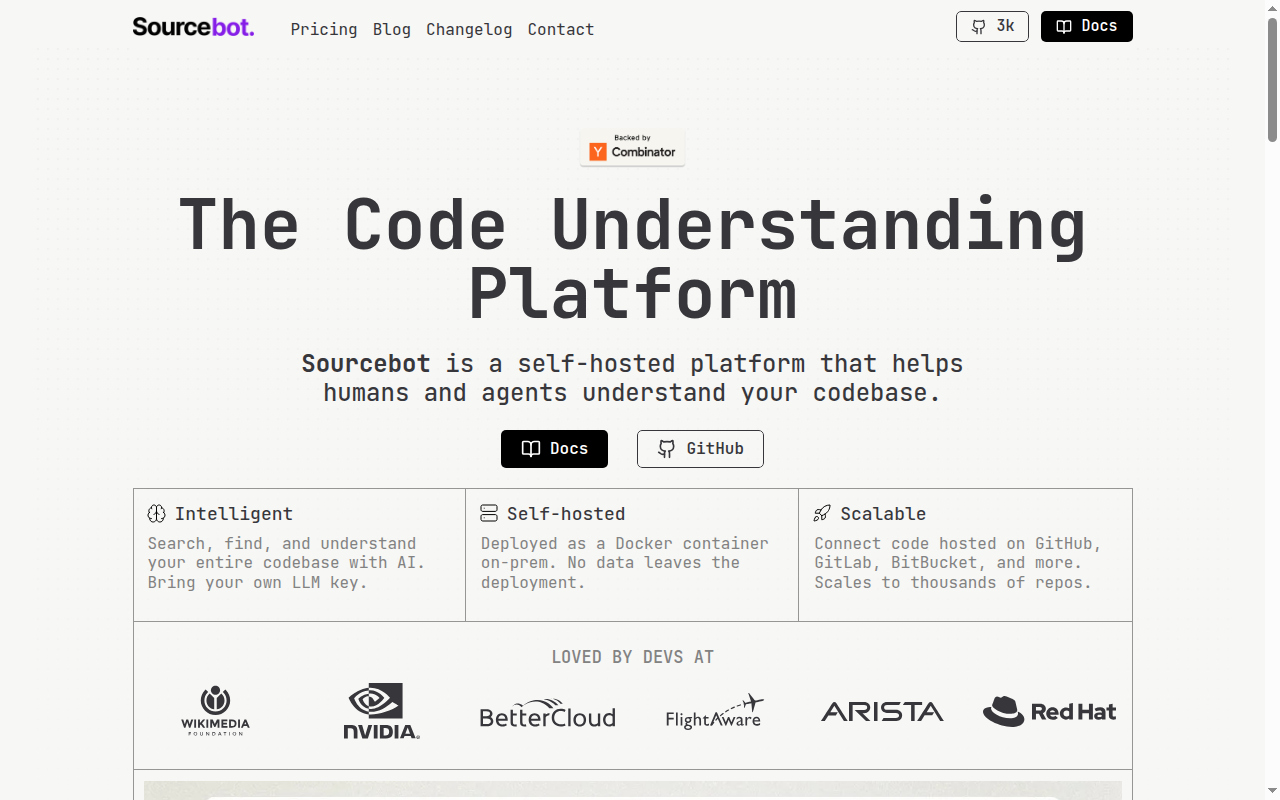Select the Scalable feature heading

[x=883, y=514]
